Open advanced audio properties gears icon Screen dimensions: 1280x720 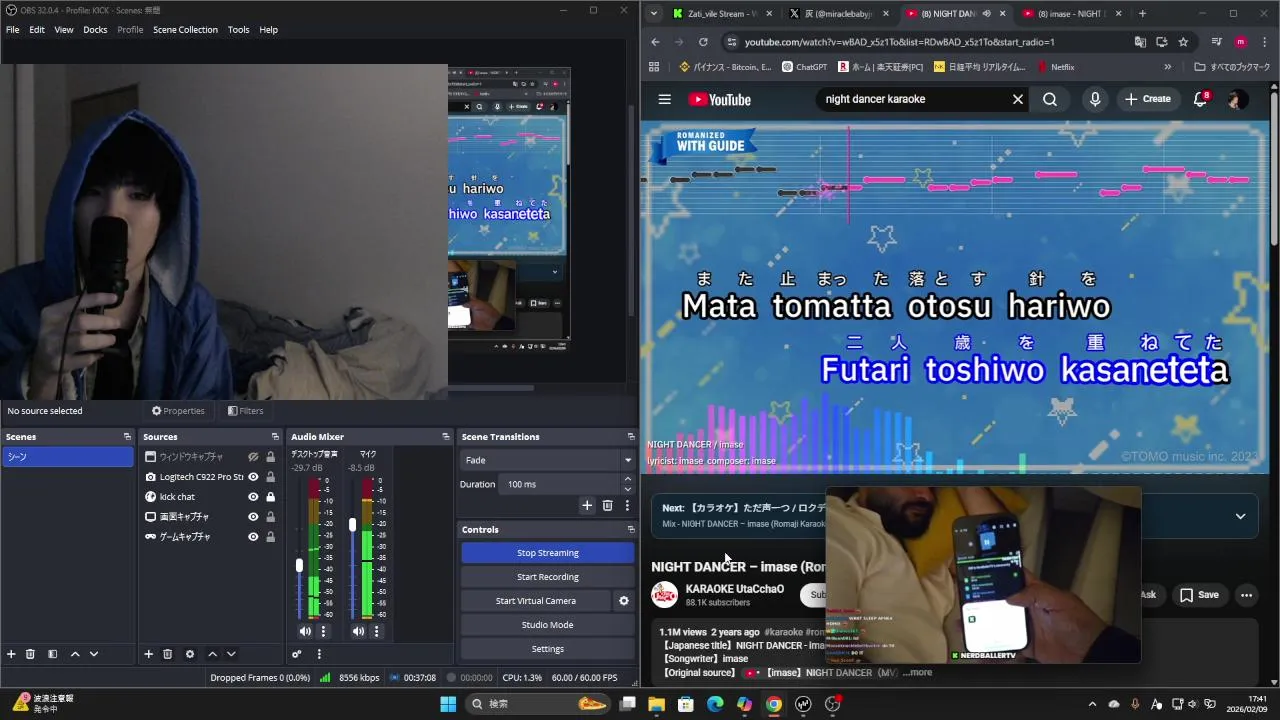click(x=297, y=654)
